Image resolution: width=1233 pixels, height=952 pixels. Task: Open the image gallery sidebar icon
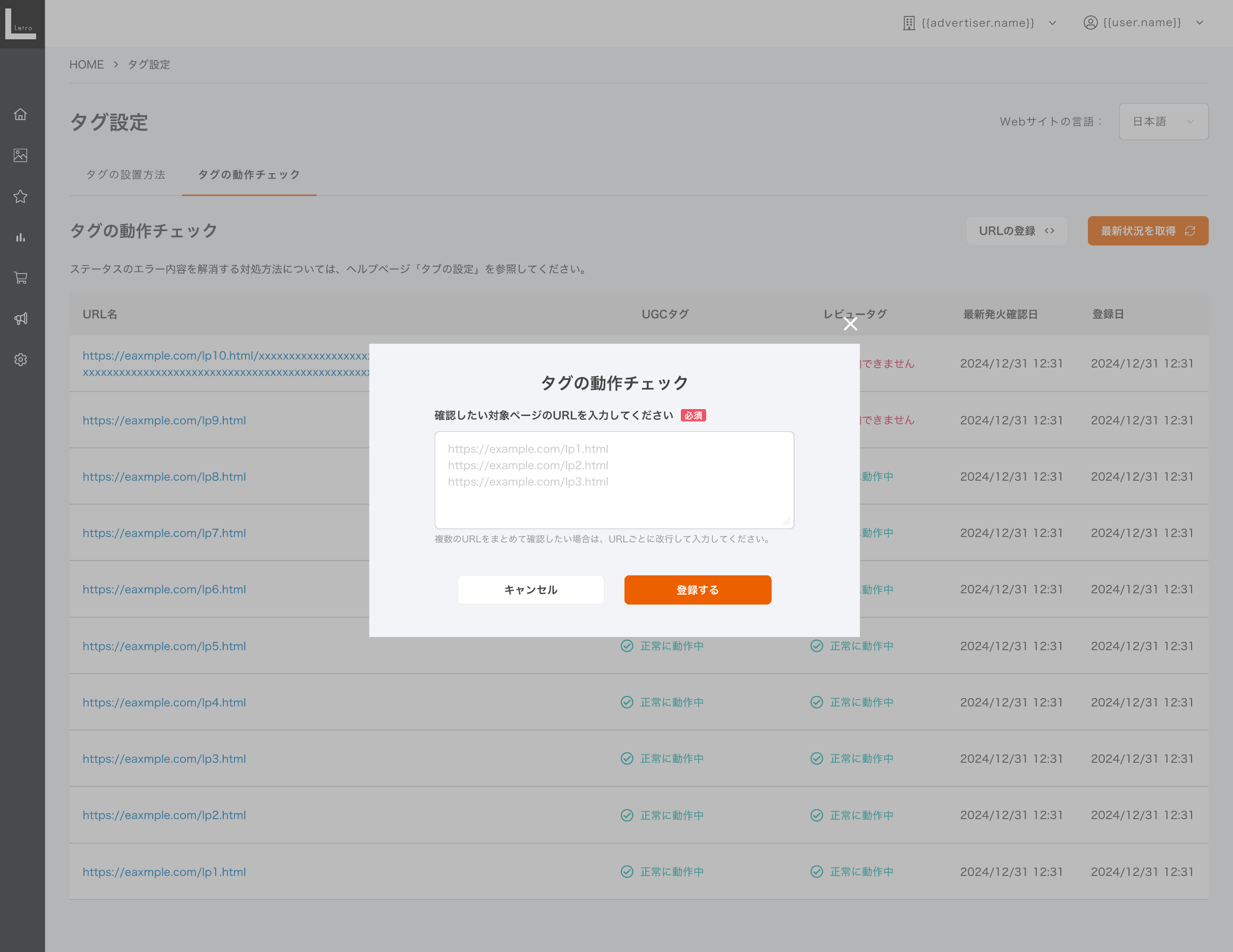(20, 155)
